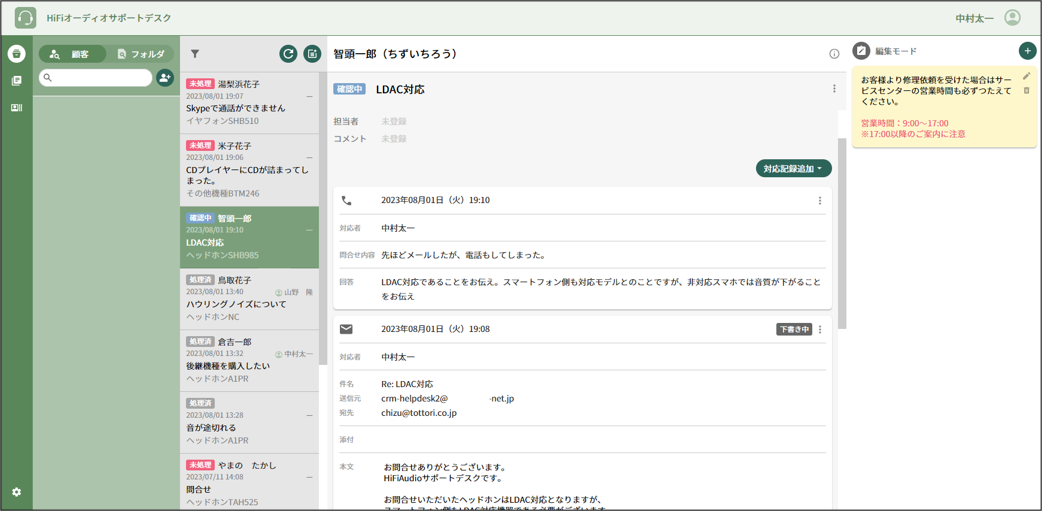Image resolution: width=1042 pixels, height=511 pixels.
Task: Open the customer info icon beside 智頭一郎
Action: click(x=834, y=54)
